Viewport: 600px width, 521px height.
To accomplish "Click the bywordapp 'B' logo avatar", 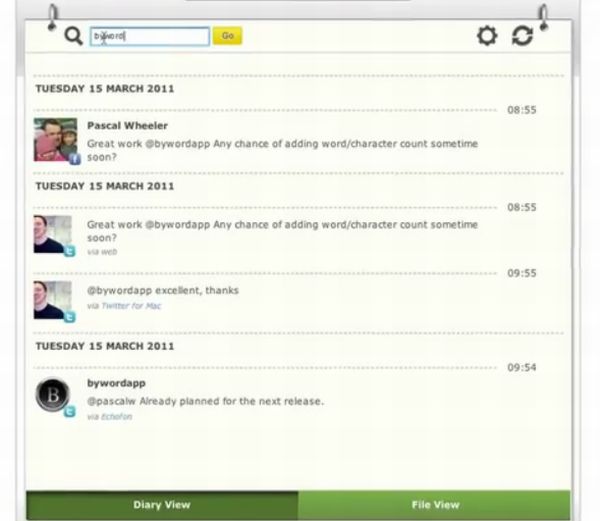I will (52, 396).
